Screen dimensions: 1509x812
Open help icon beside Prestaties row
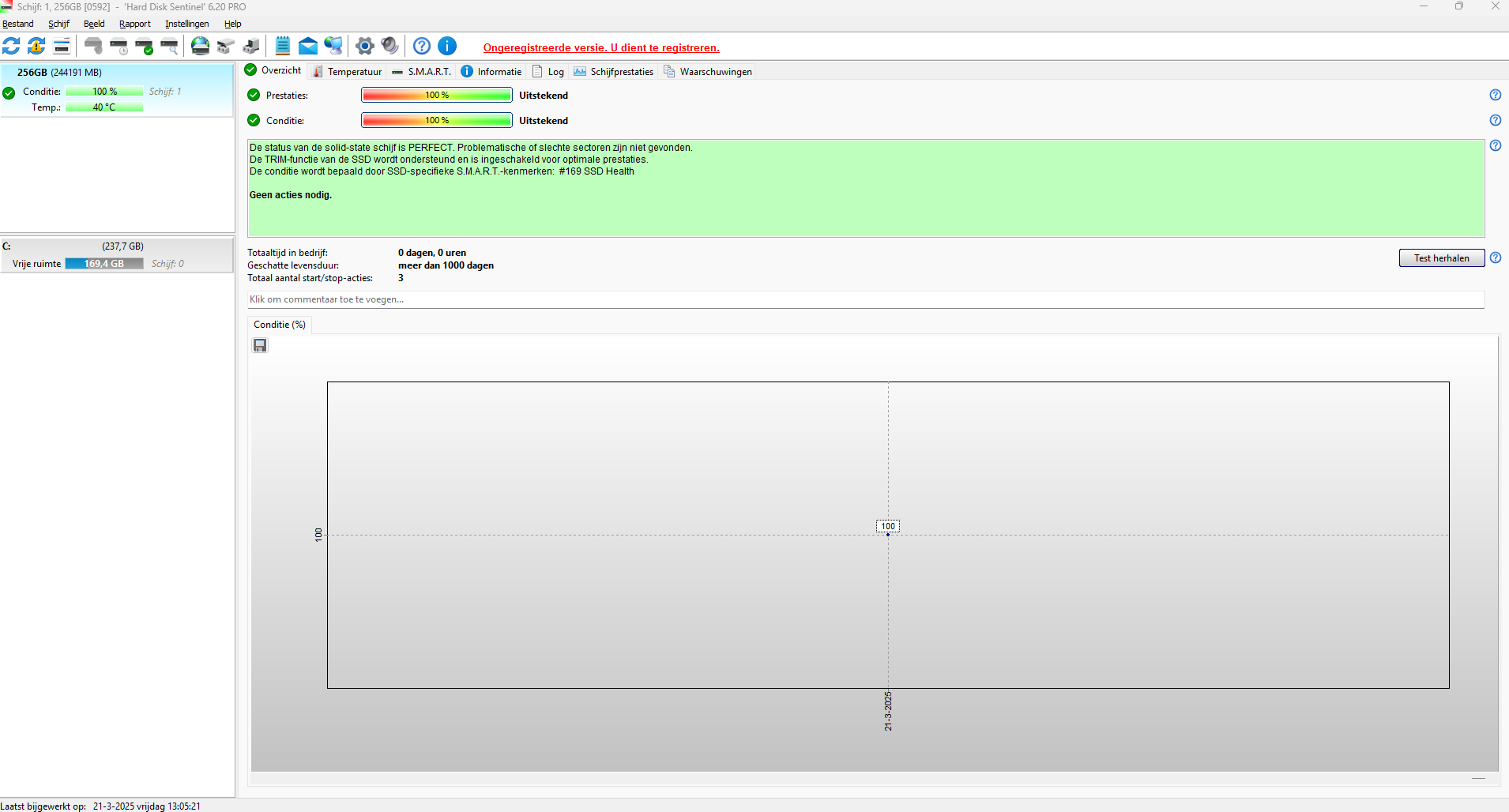[x=1496, y=95]
